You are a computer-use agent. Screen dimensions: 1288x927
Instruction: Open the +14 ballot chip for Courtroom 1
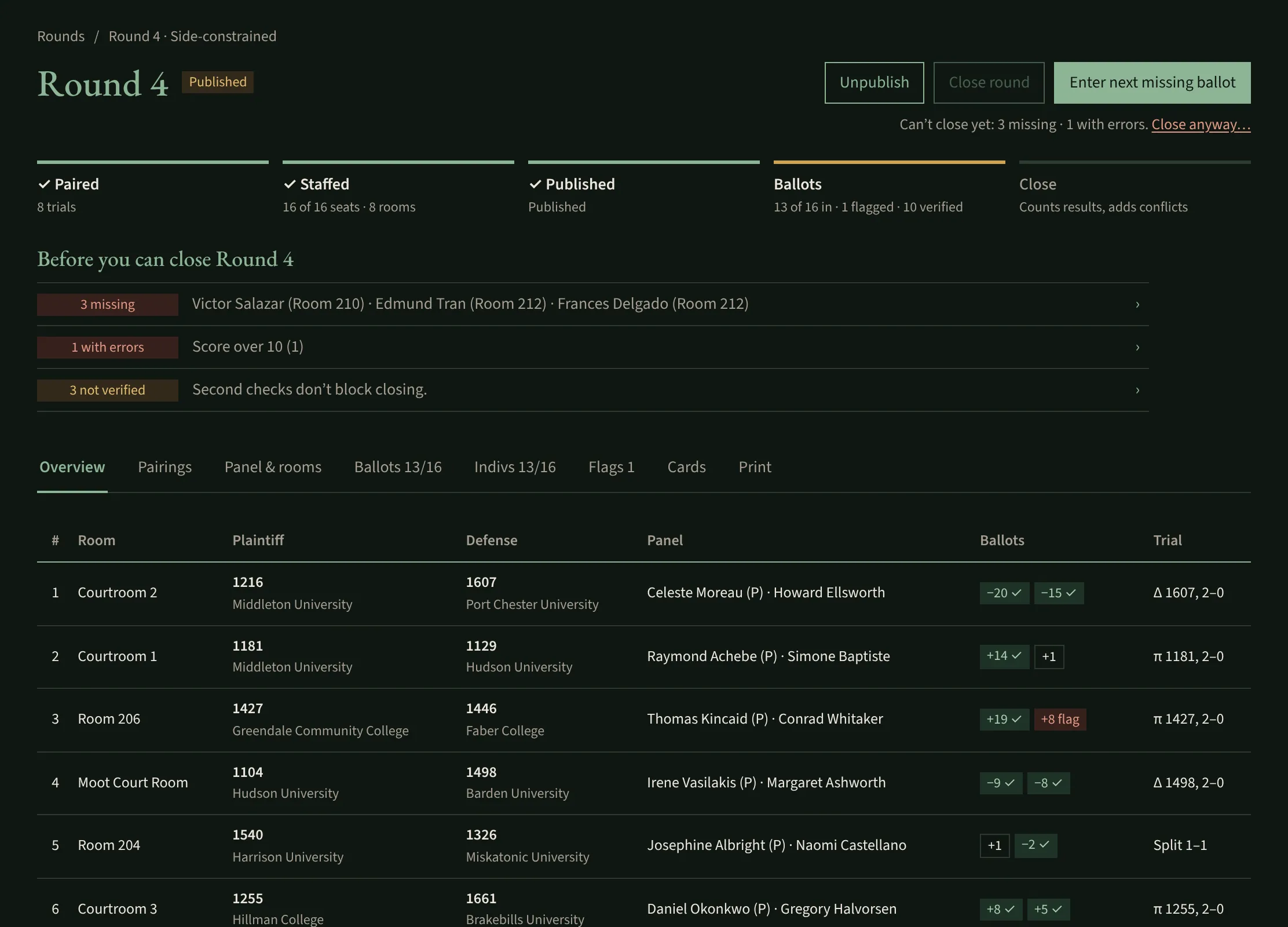tap(1004, 656)
